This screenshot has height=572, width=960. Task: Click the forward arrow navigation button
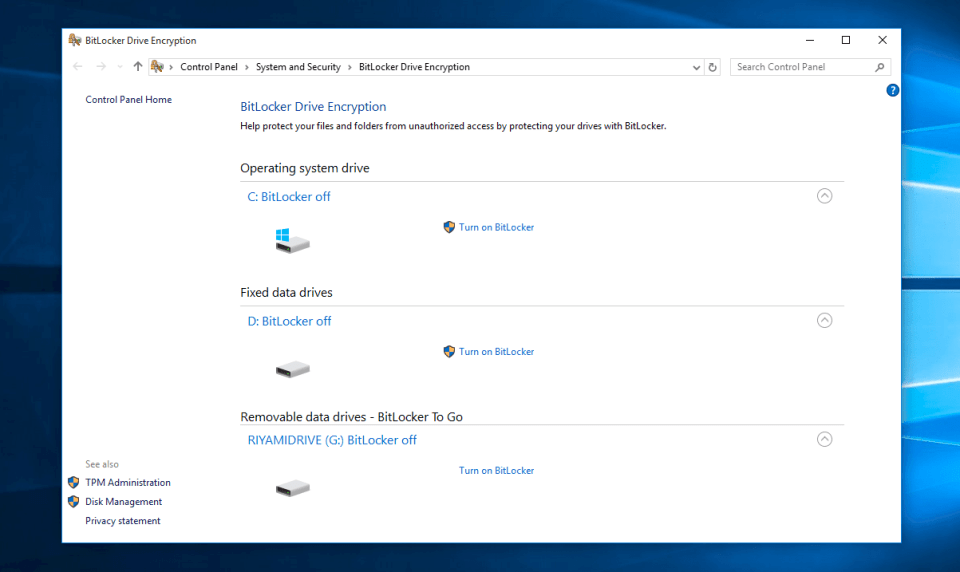101,67
